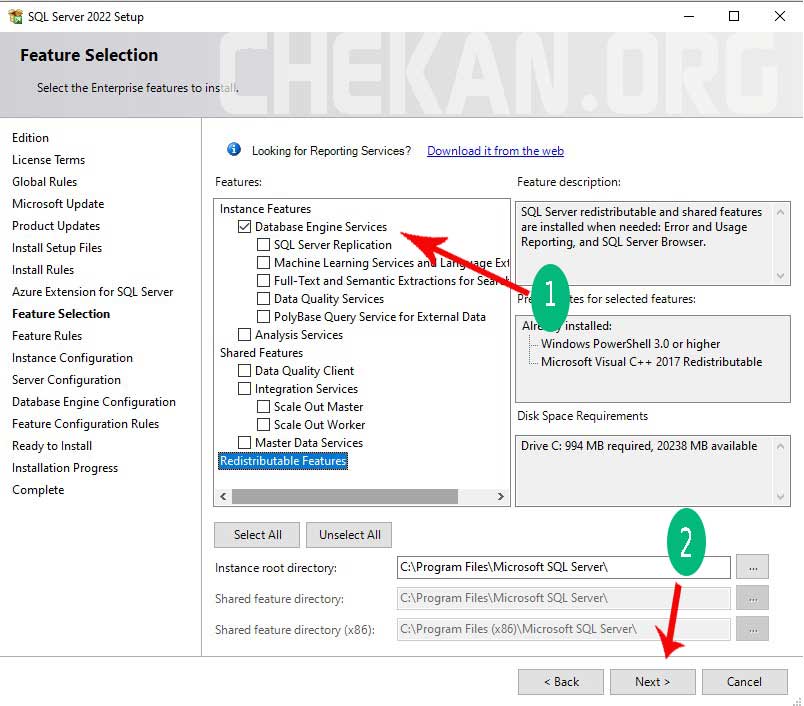804x706 pixels.
Task: Select Install Rules step
Action: pos(43,270)
